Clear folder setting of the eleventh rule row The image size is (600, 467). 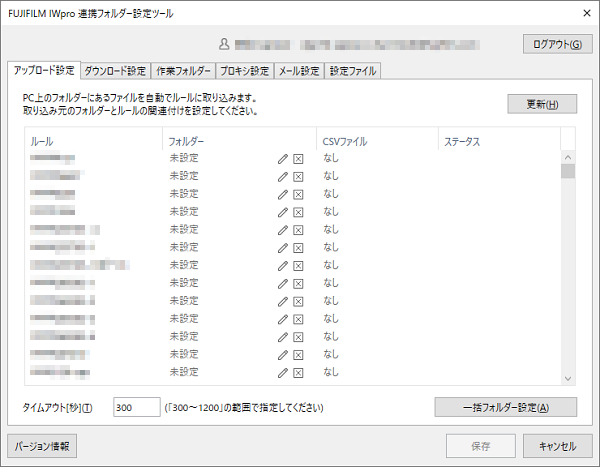tap(298, 337)
